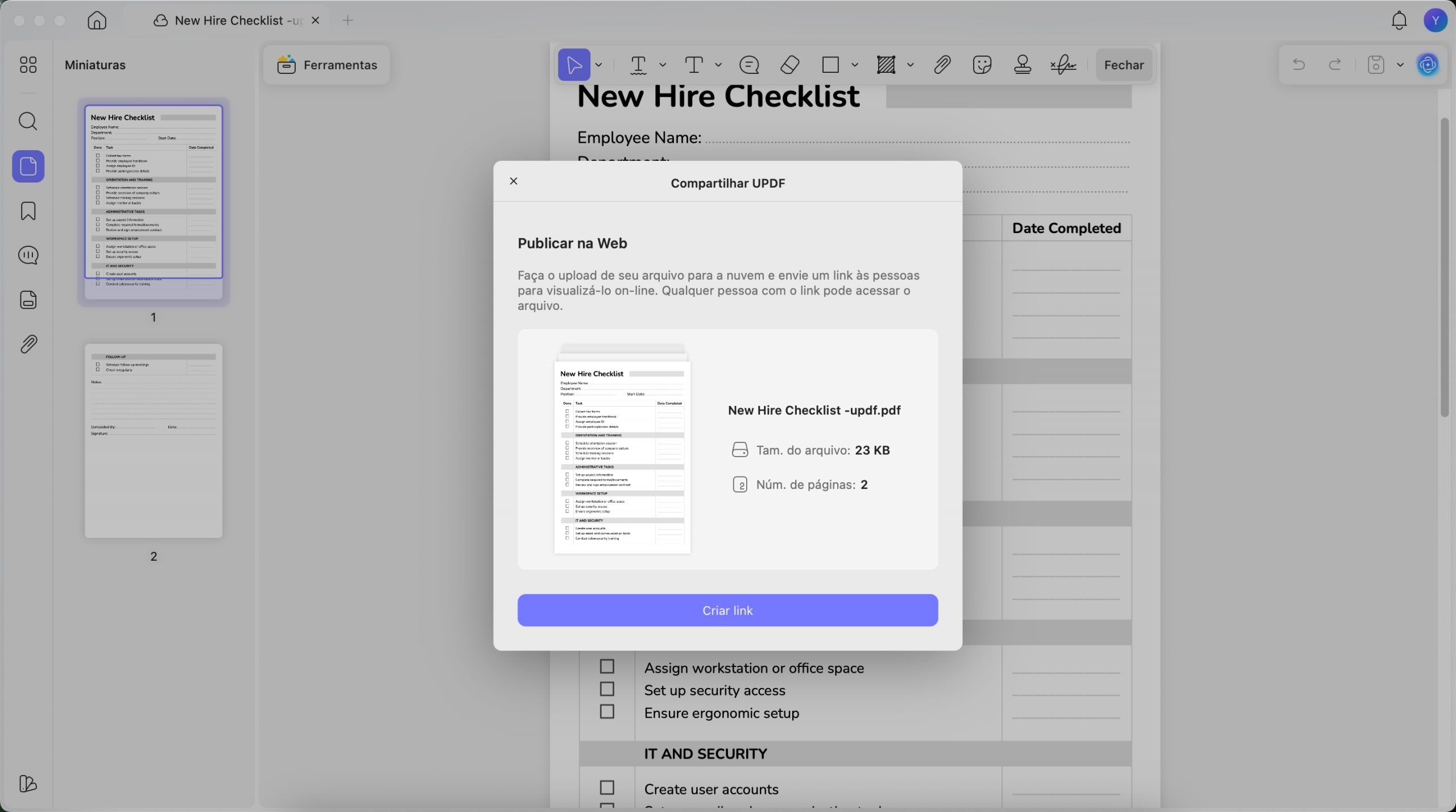
Task: Click the save icon
Action: click(1376, 65)
